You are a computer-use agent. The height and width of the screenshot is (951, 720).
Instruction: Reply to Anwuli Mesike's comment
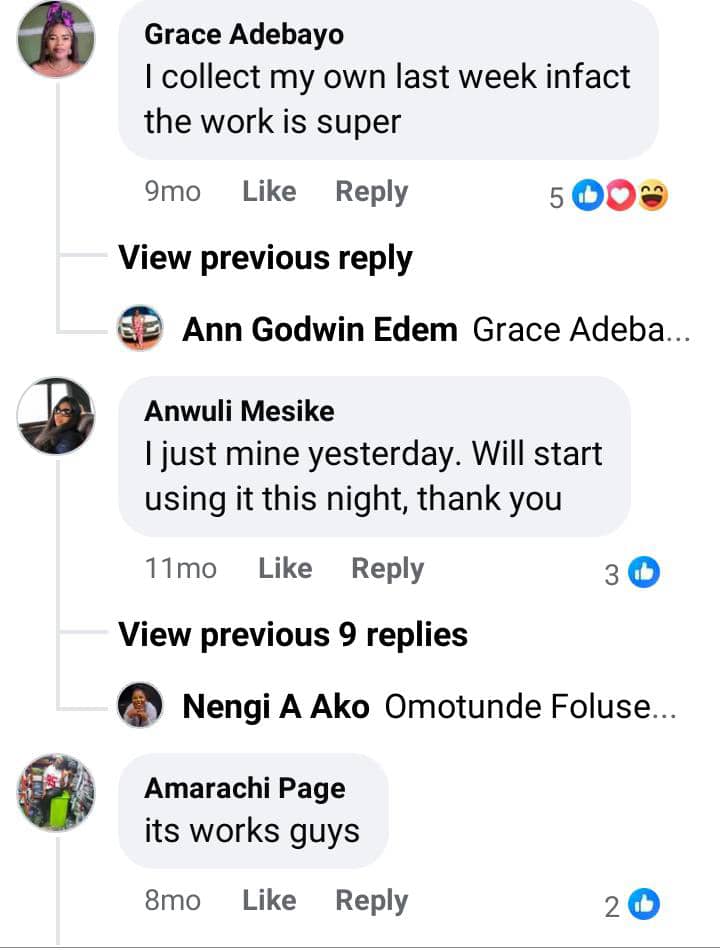click(x=387, y=568)
